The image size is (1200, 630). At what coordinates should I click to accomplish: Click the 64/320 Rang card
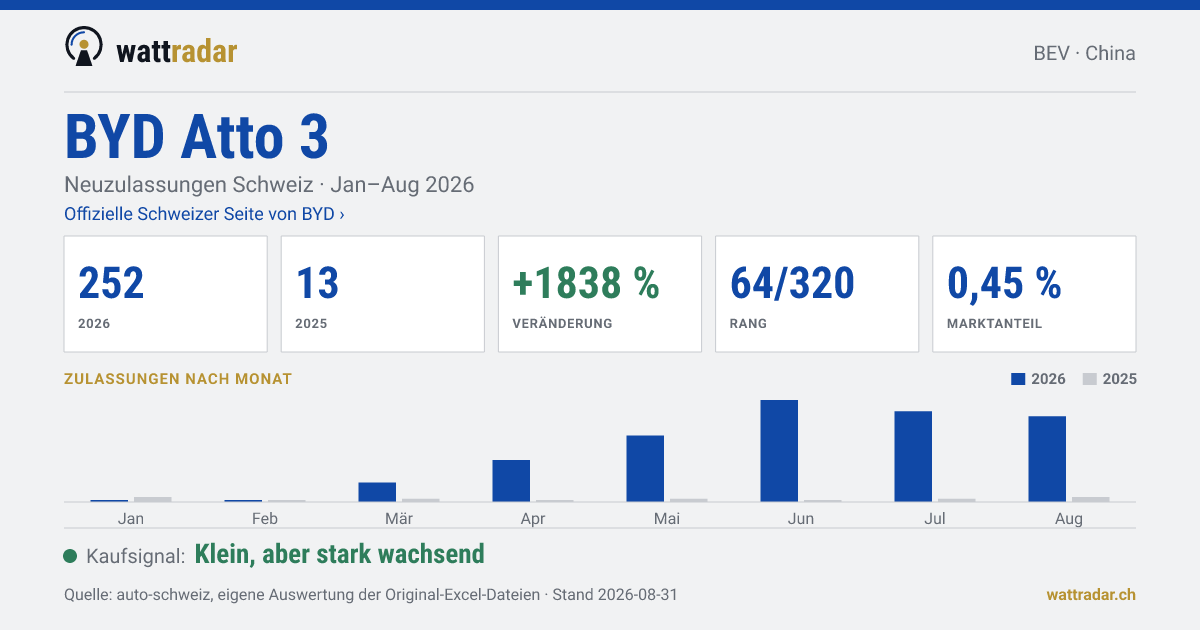tap(817, 294)
